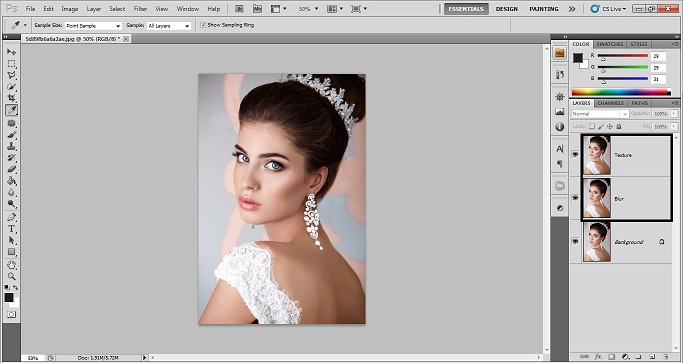Open the Filter menu
Viewport: 683px width, 363px height.
(140, 9)
